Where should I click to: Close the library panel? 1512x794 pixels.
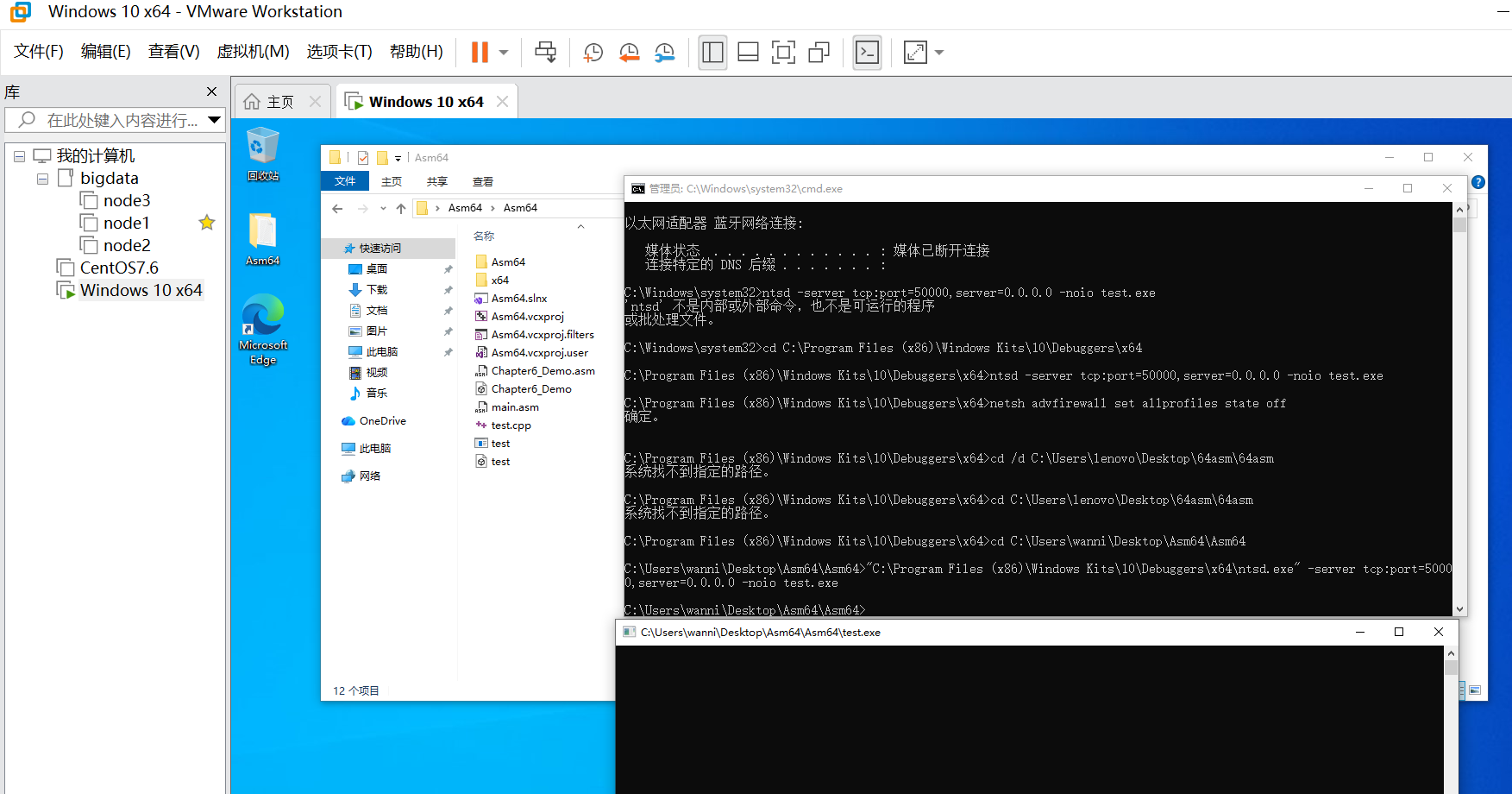[x=211, y=91]
